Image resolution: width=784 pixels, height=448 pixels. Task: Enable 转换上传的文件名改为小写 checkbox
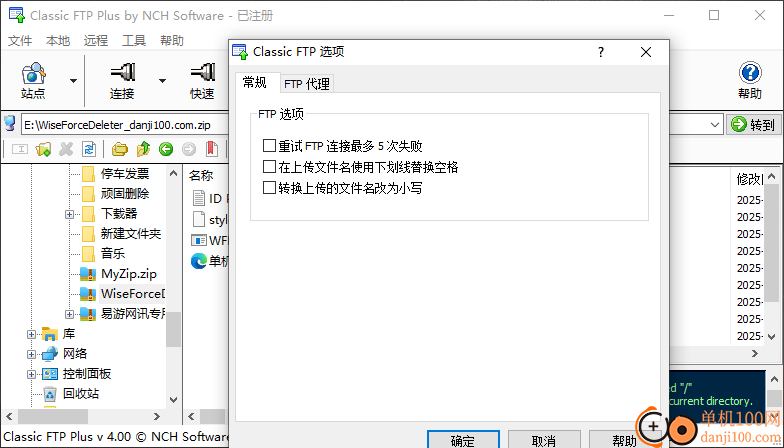coord(269,188)
